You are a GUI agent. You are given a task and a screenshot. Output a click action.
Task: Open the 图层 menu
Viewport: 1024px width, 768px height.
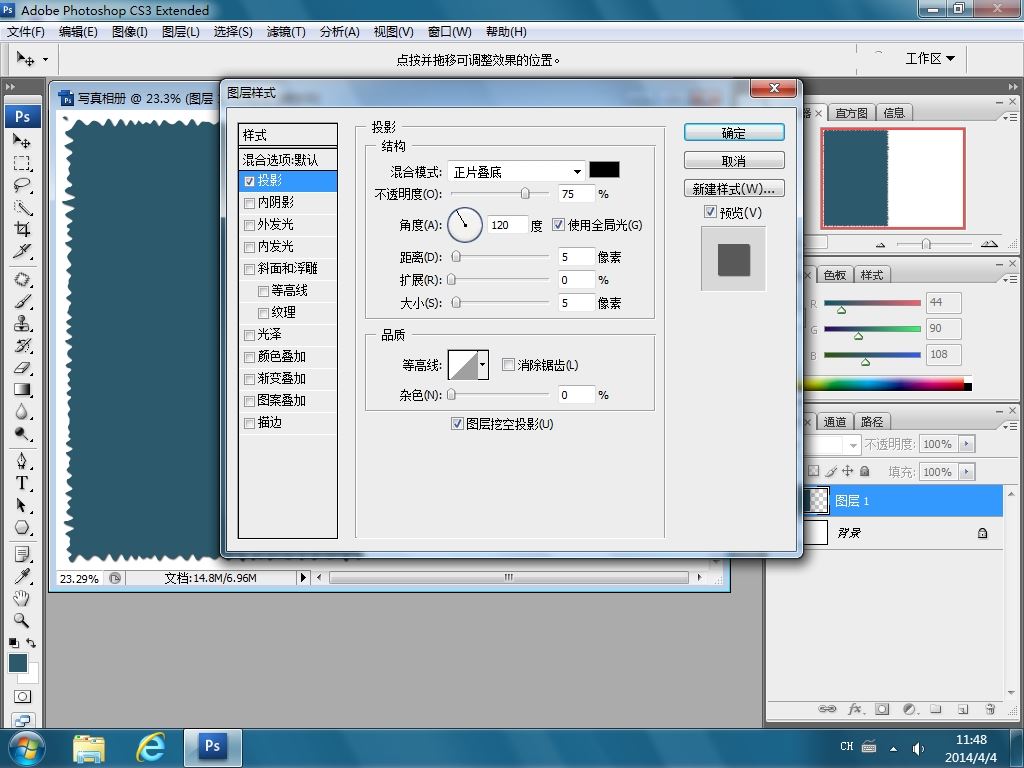pyautogui.click(x=181, y=32)
